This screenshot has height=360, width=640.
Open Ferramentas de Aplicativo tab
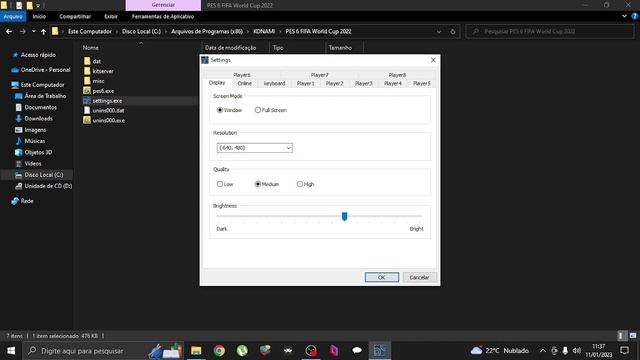tap(162, 16)
